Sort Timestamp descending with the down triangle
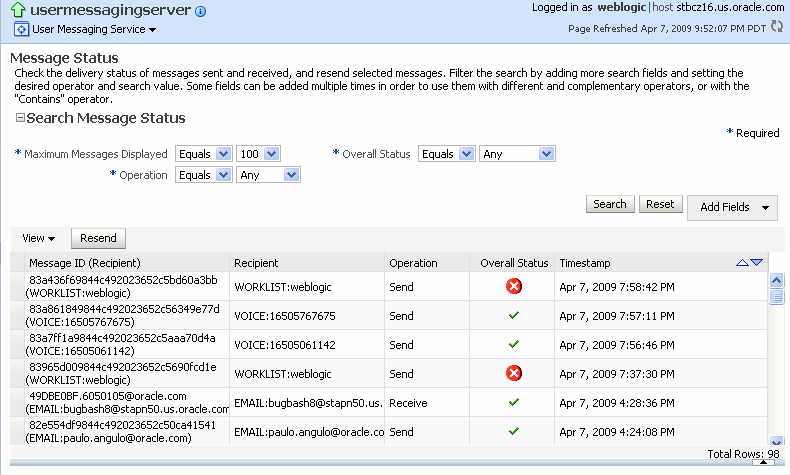 [756, 262]
